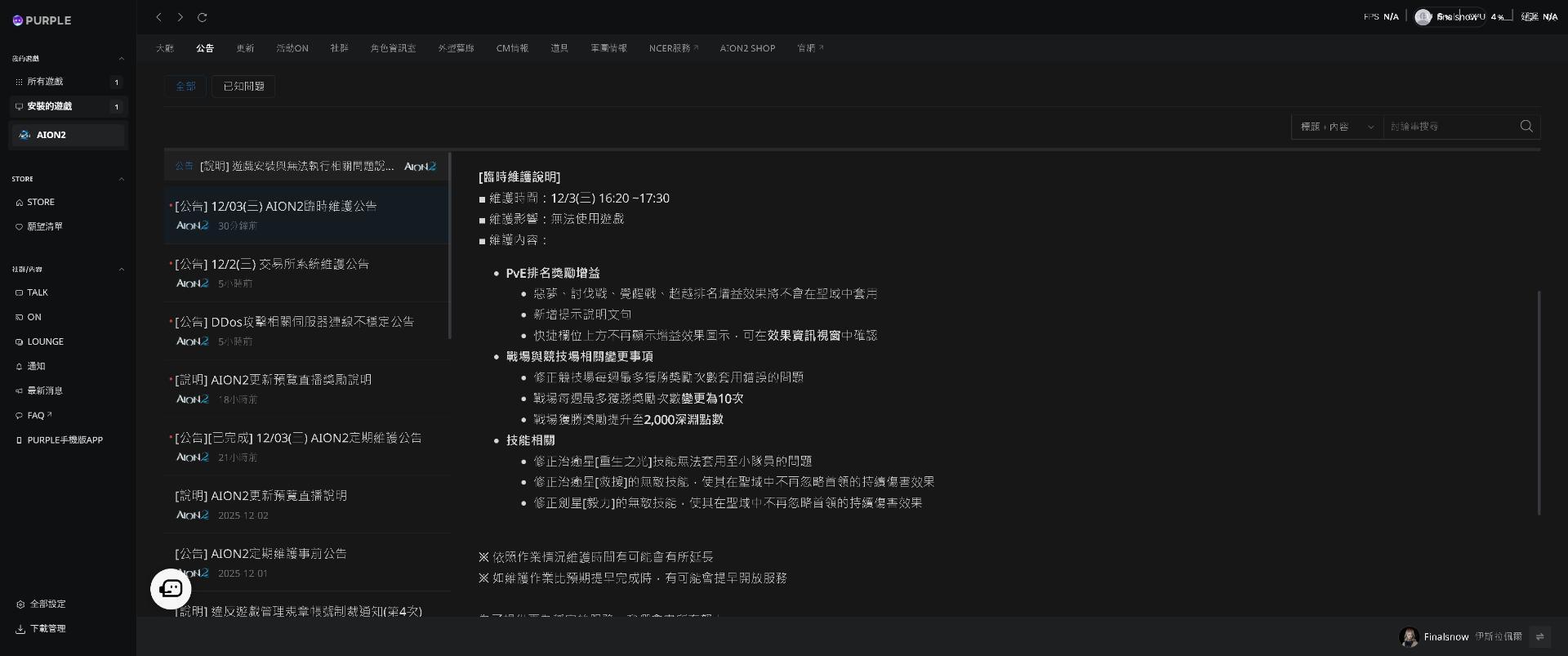Switch to the 活動ON tab
1568x656 pixels.
(292, 48)
